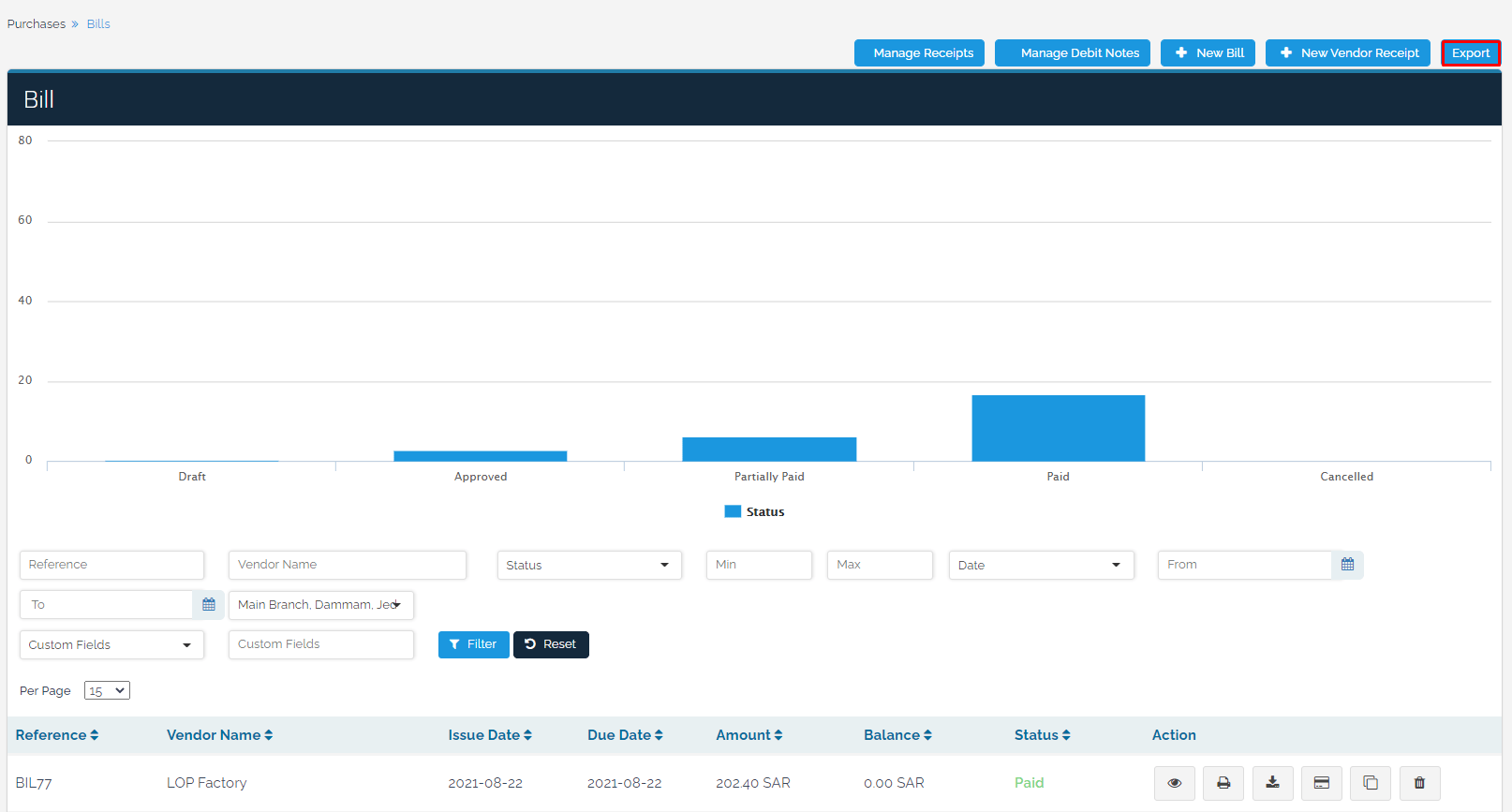Viewport: 1512px width, 812px height.
Task: Click the Paid bar in the chart
Action: [x=1059, y=428]
